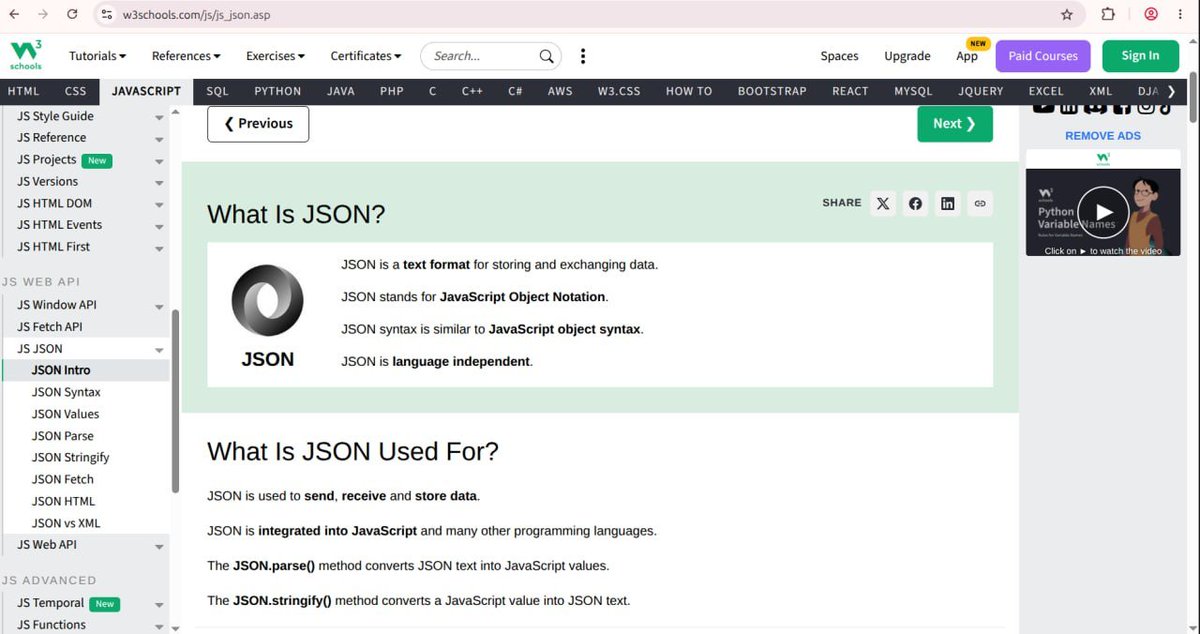Reload the page with the refresh icon
The height and width of the screenshot is (634, 1200).
(72, 15)
